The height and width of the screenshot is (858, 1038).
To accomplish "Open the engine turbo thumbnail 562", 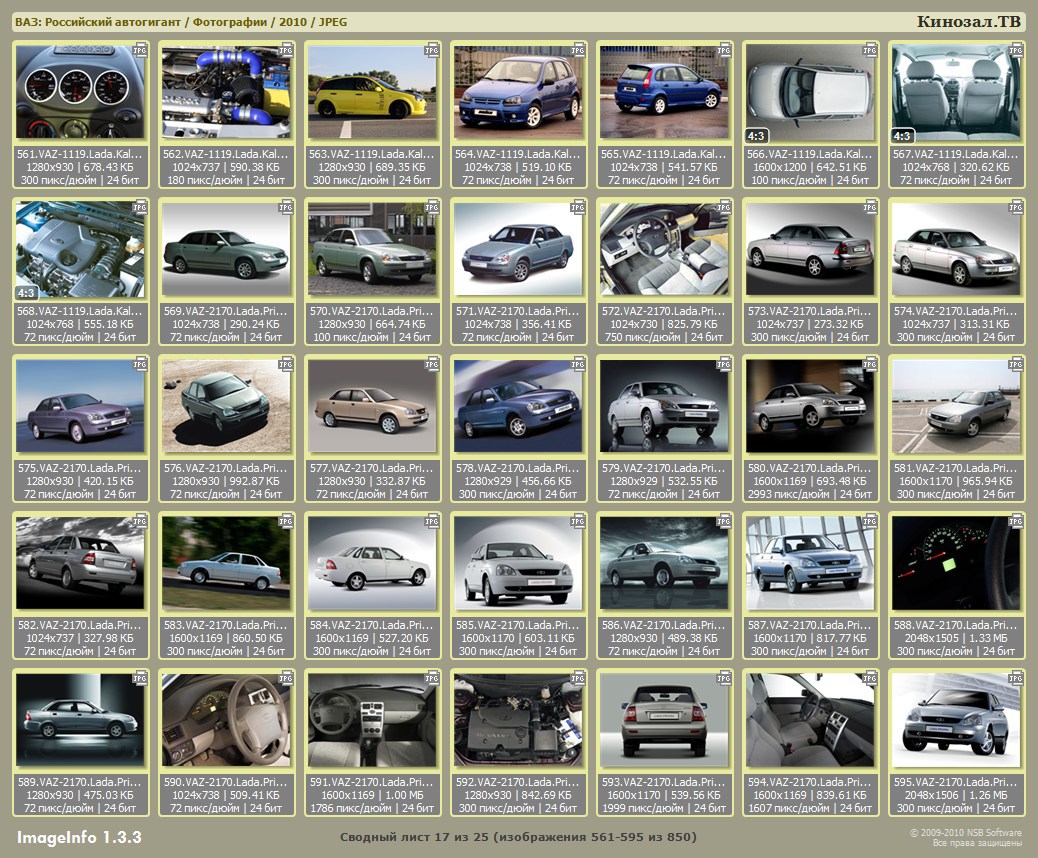I will [x=226, y=92].
